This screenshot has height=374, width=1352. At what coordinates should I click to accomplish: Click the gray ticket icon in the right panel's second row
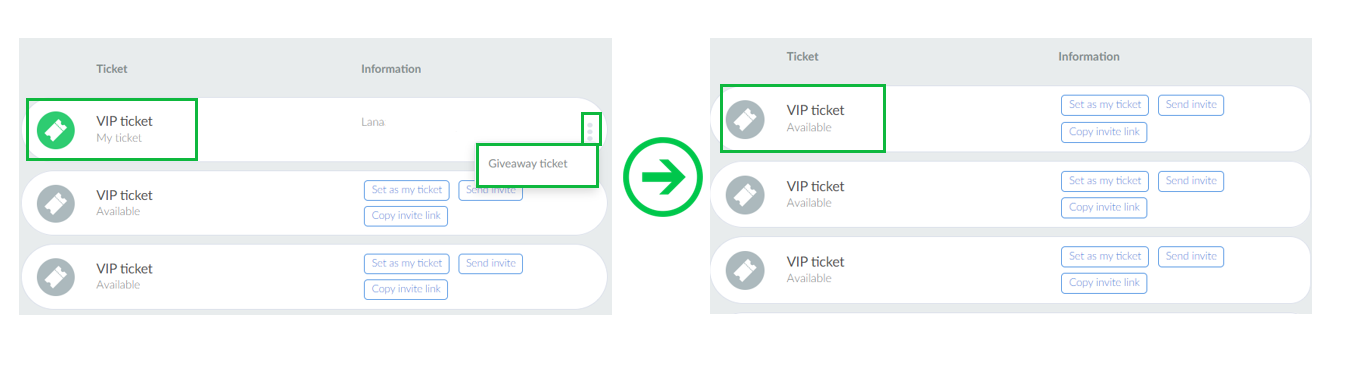click(746, 195)
